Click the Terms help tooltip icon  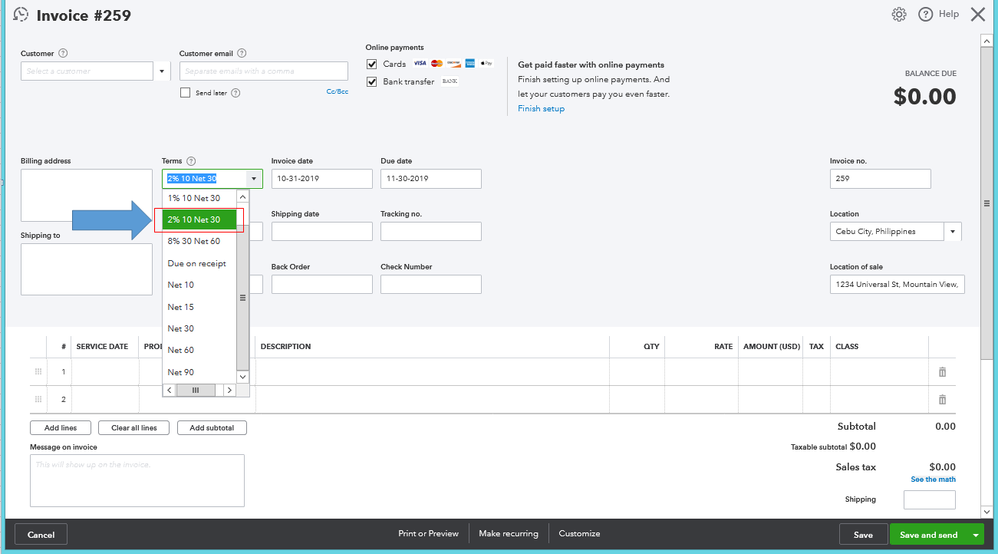tap(191, 161)
